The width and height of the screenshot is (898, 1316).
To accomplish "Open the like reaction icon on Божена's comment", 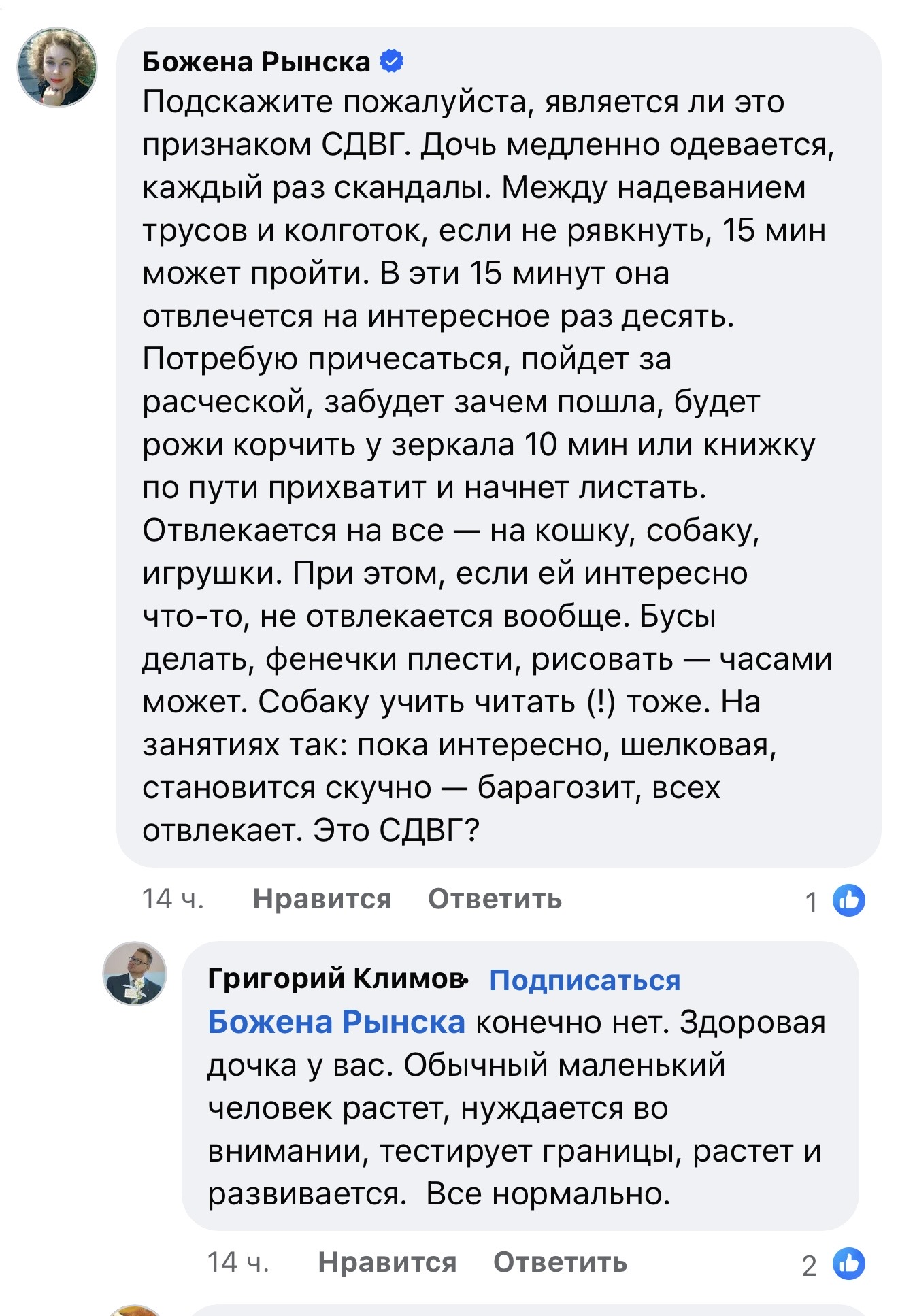I will coord(849,900).
